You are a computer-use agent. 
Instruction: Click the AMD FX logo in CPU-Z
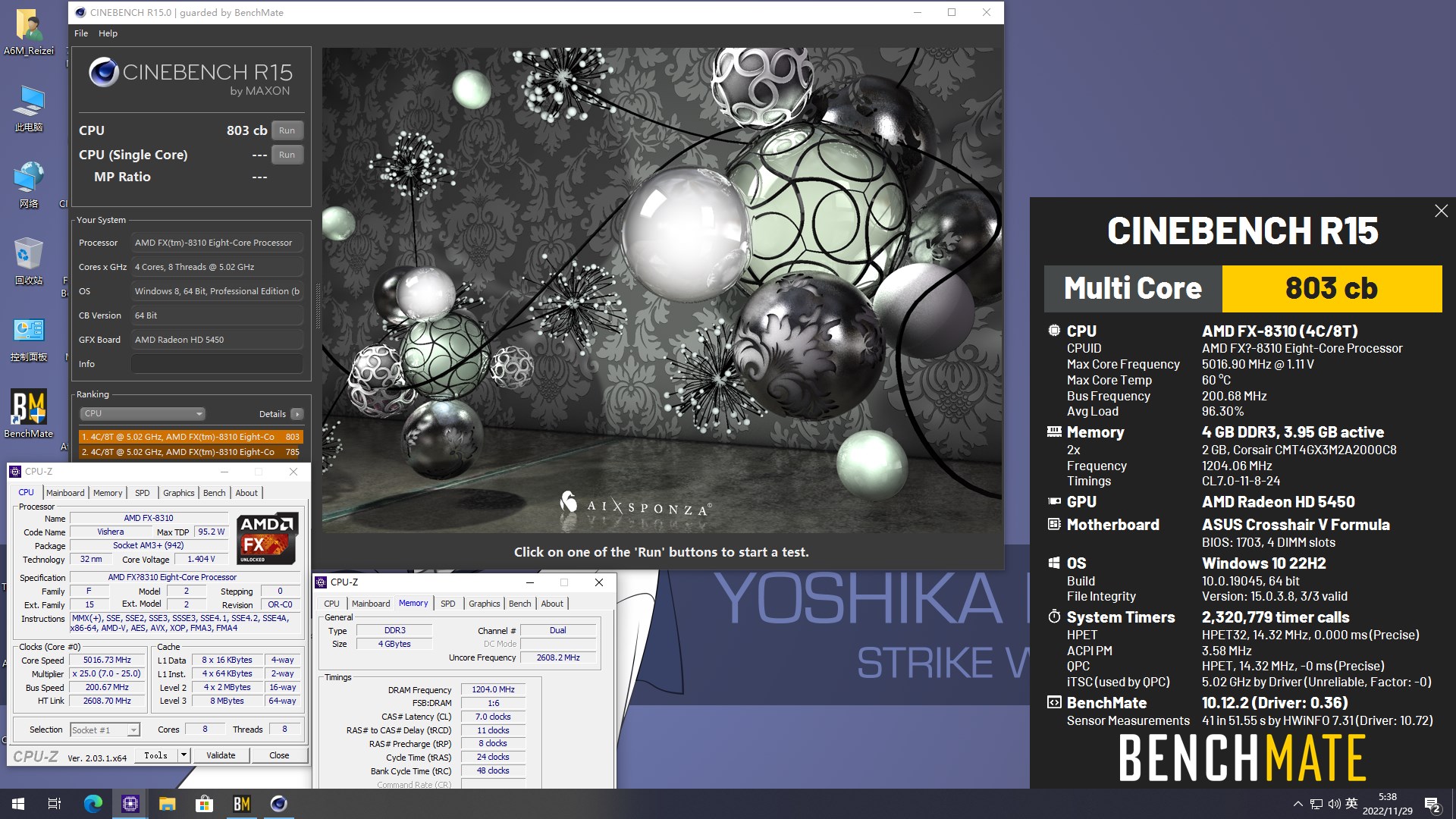tap(267, 538)
